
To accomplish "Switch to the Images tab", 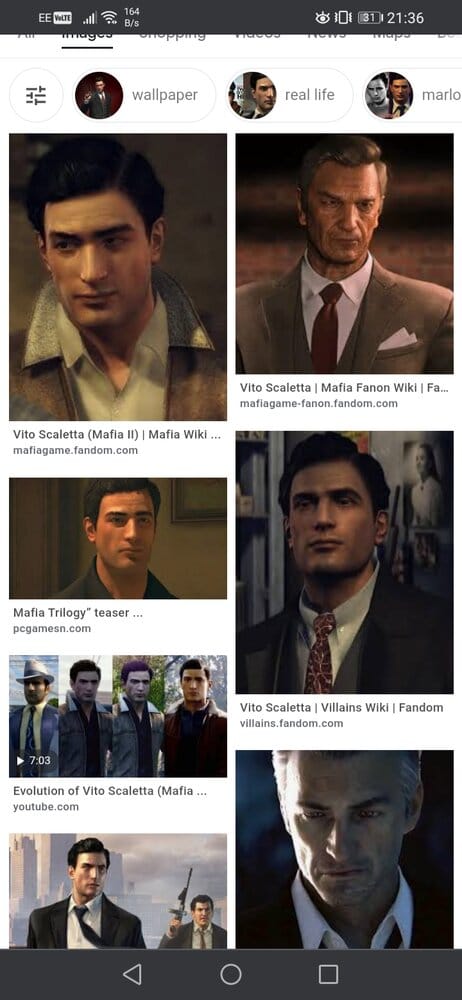I will pos(87,36).
